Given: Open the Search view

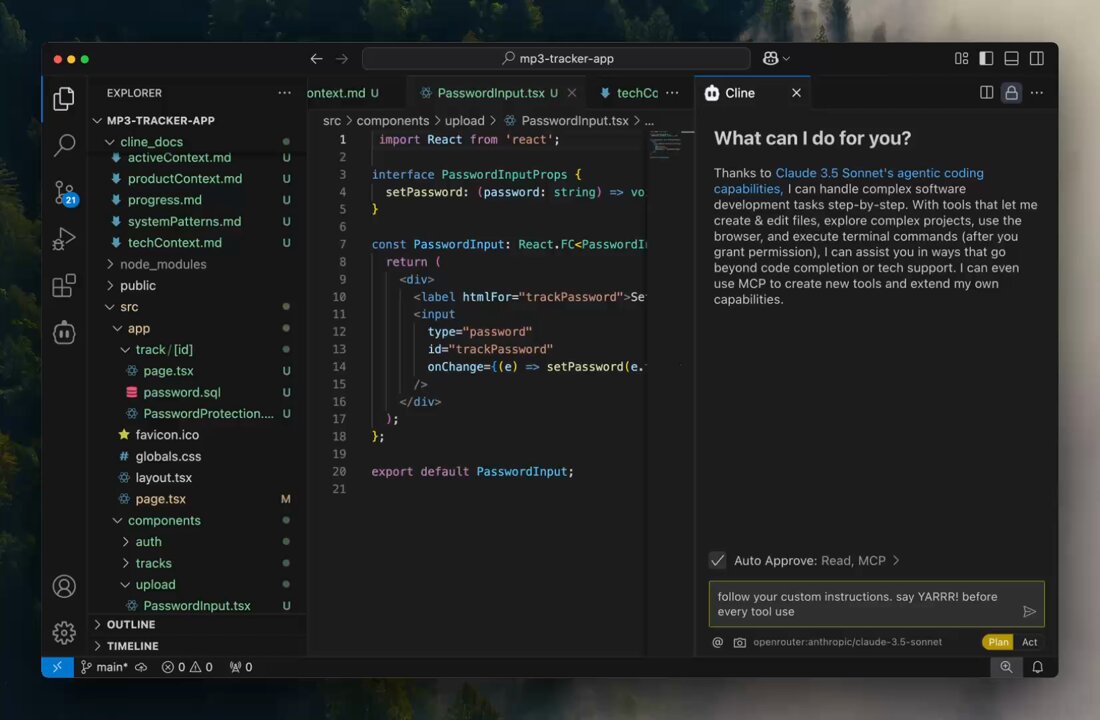Looking at the screenshot, I should 64,145.
